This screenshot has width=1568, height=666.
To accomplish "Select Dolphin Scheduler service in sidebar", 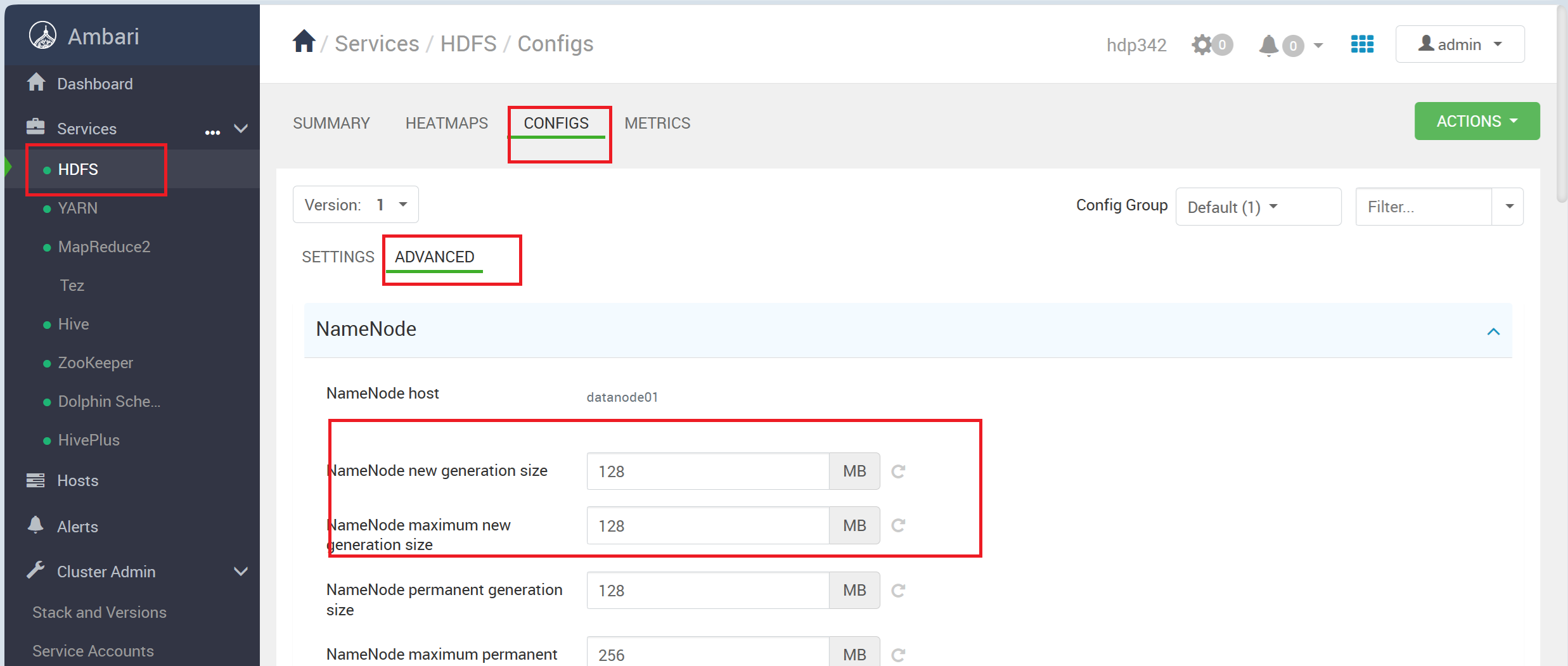I will point(109,401).
